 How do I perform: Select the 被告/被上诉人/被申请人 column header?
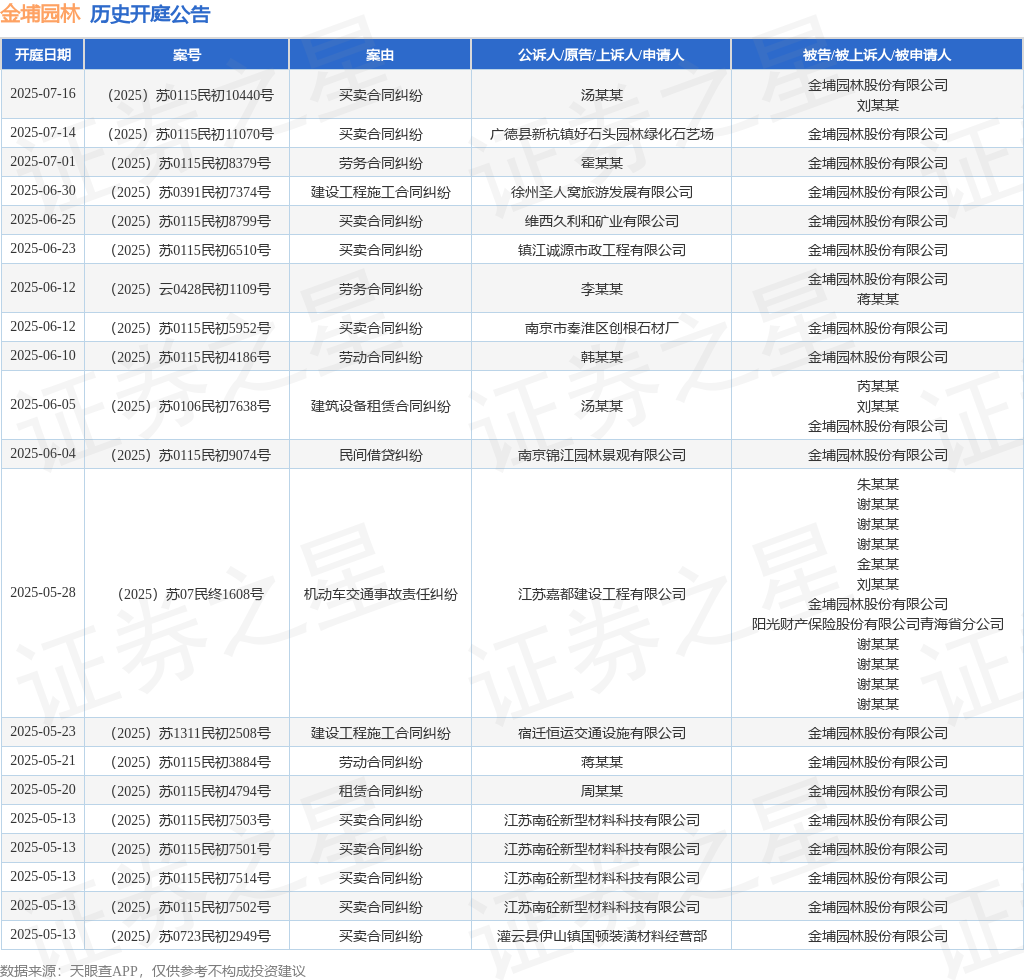click(x=877, y=55)
